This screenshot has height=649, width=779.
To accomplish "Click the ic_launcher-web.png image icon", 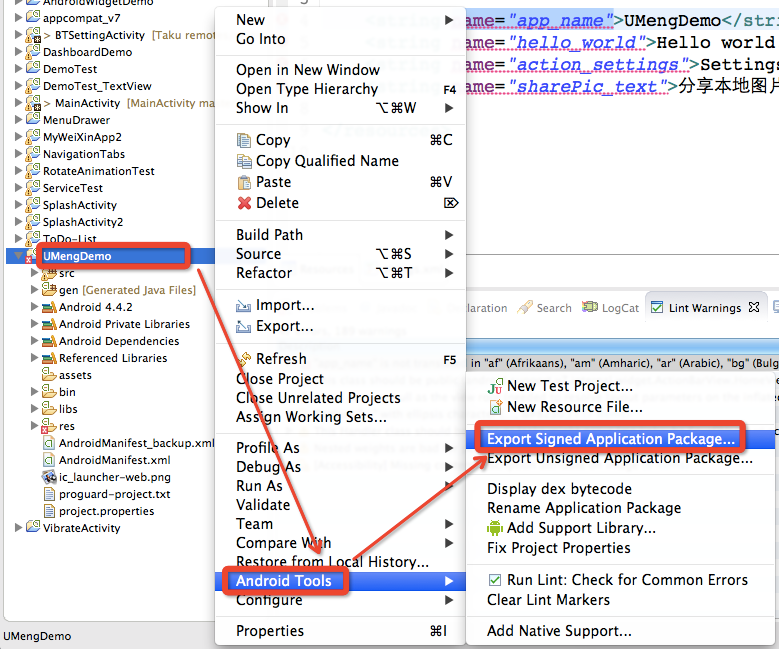I will (49, 477).
